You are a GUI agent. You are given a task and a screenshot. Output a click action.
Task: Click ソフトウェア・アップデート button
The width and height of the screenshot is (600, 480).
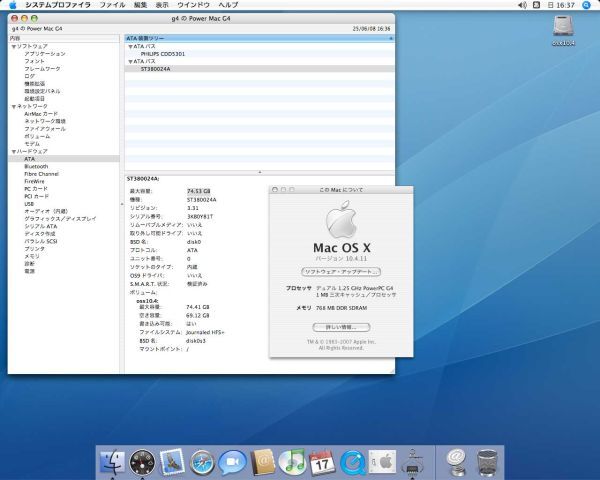(x=341, y=271)
